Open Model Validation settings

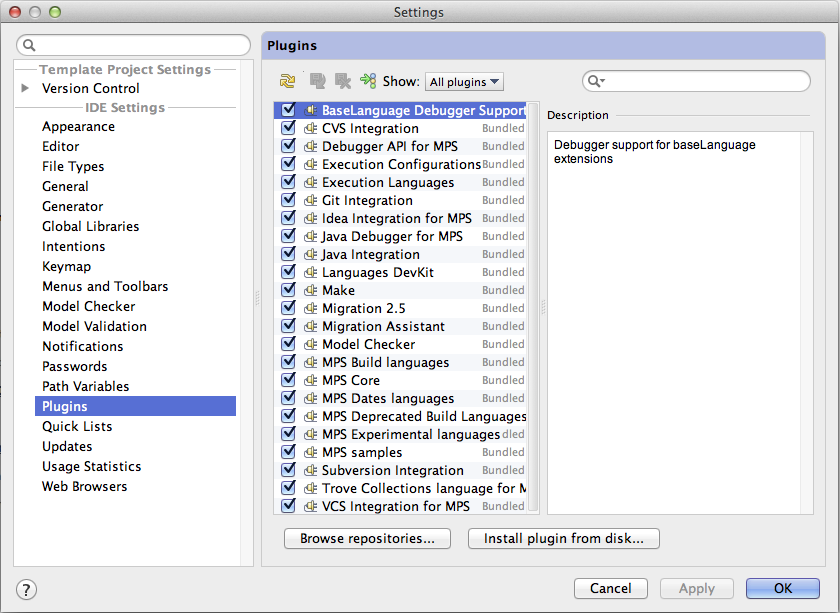94,326
